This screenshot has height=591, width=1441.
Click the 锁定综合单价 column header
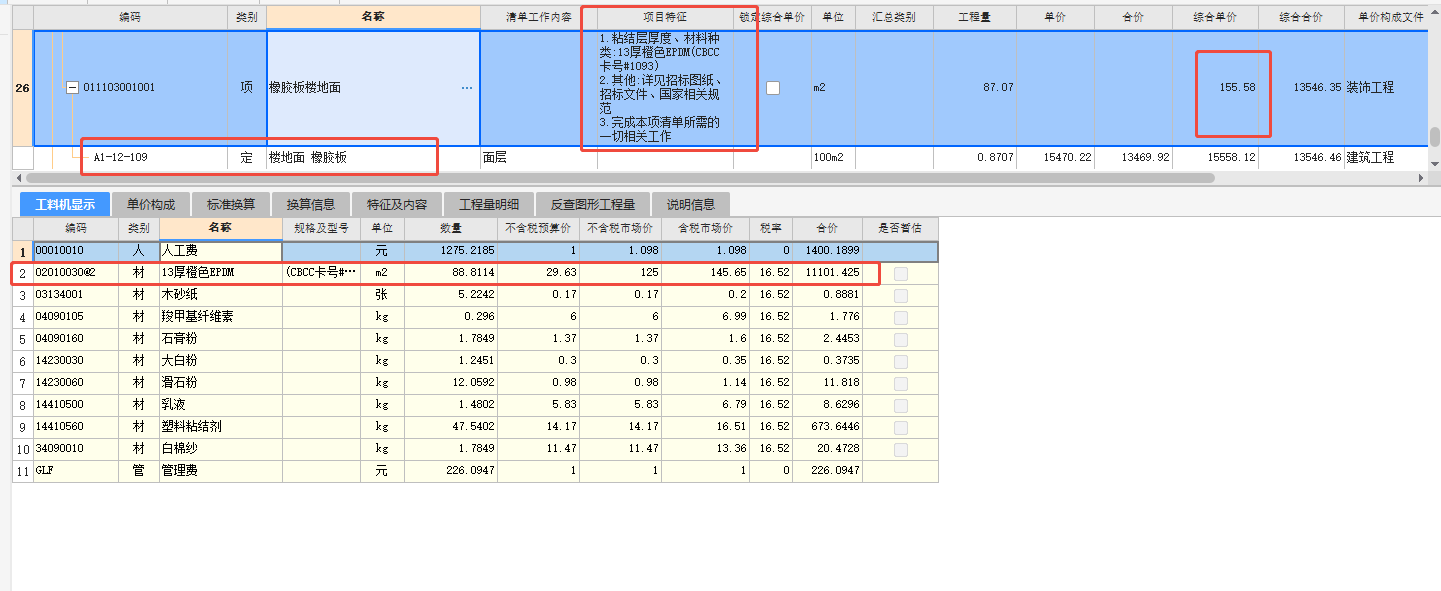click(x=772, y=18)
